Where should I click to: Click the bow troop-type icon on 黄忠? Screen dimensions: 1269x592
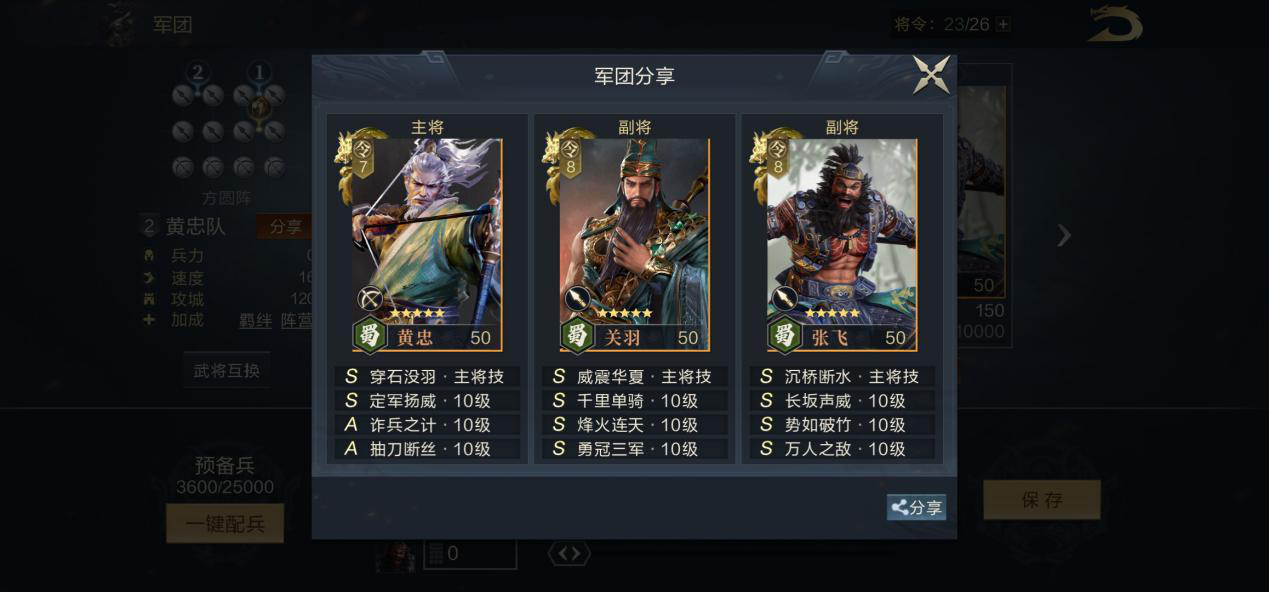click(371, 299)
